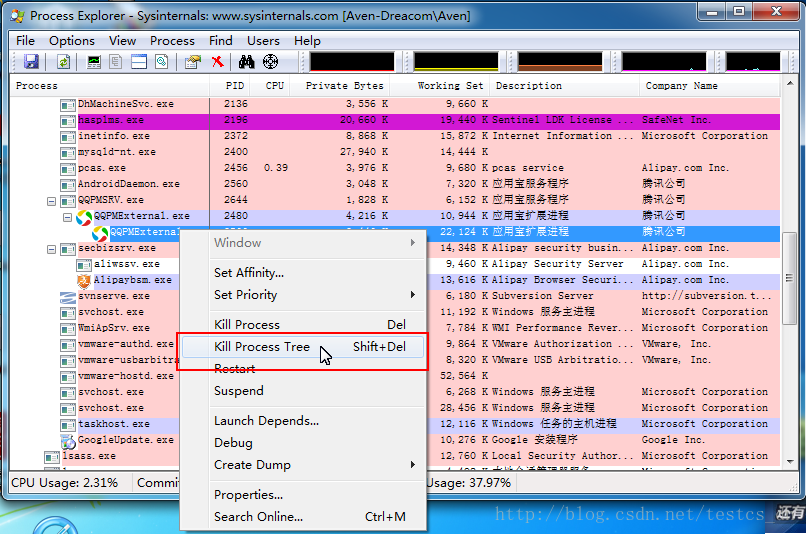Choose Debug from context menu
Viewport: 806px width, 534px height.
(x=303, y=443)
